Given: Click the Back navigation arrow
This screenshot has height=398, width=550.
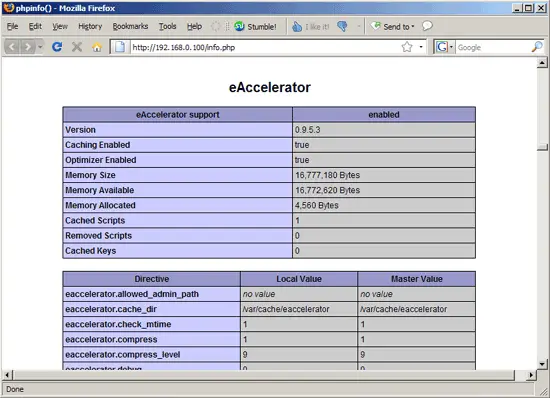Looking at the screenshot, I should [x=12, y=47].
